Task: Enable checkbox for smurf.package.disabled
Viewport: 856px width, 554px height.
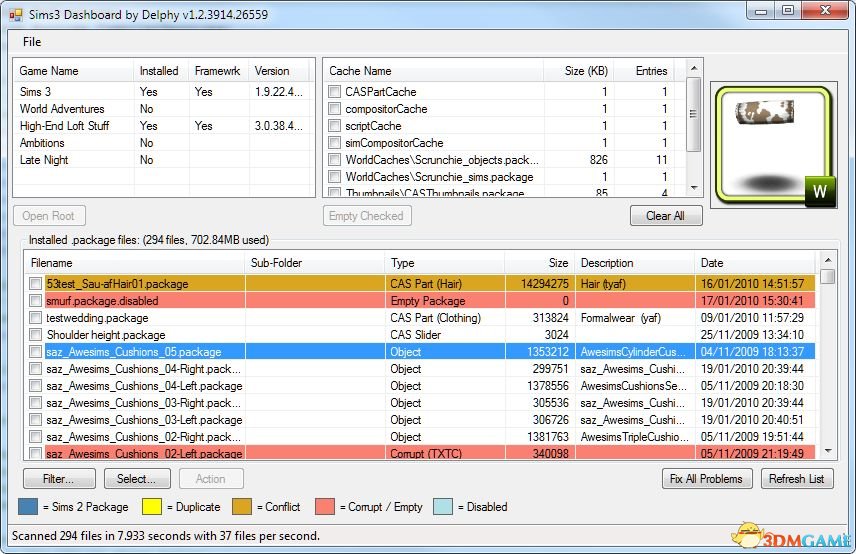Action: click(x=36, y=301)
